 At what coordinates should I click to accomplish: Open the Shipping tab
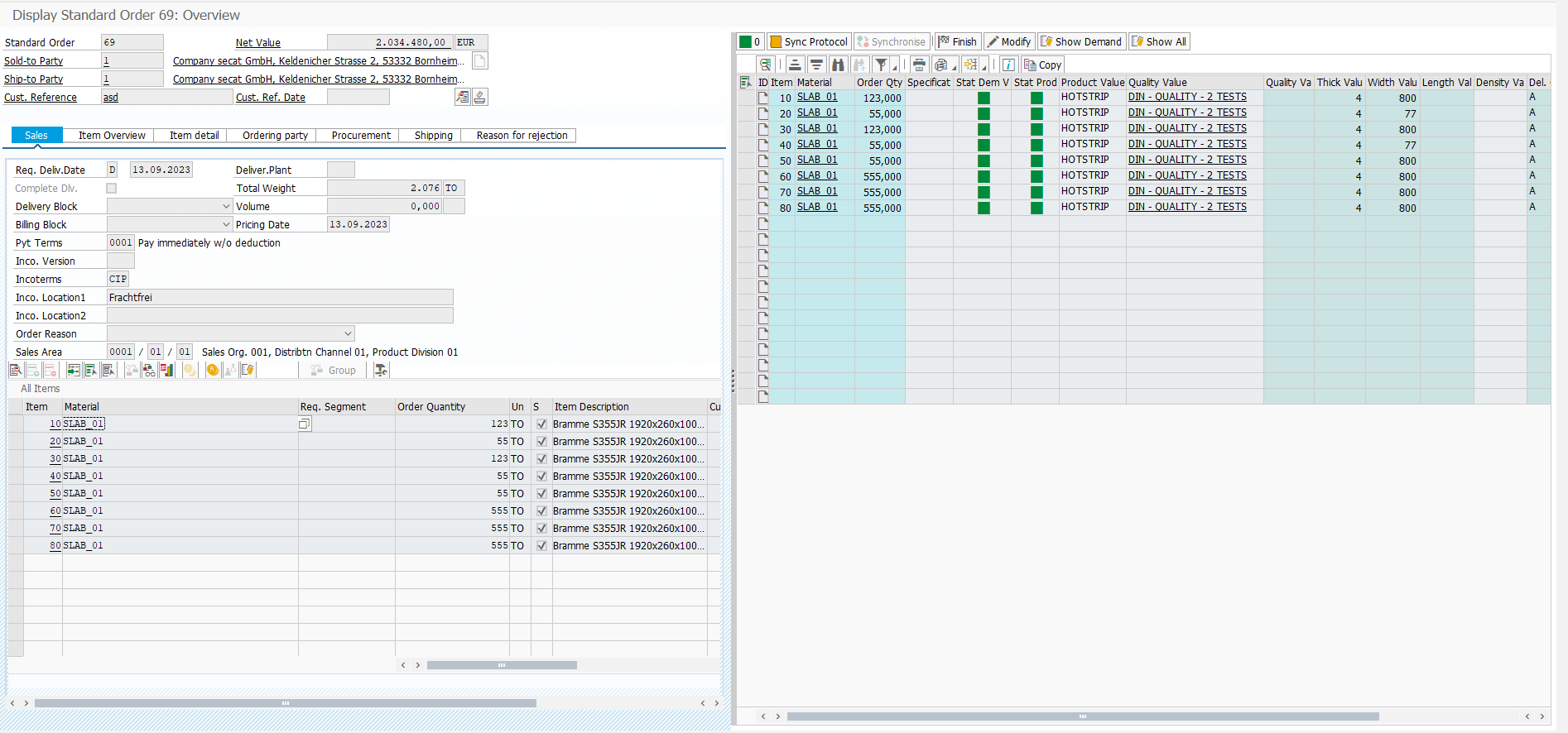click(x=433, y=136)
